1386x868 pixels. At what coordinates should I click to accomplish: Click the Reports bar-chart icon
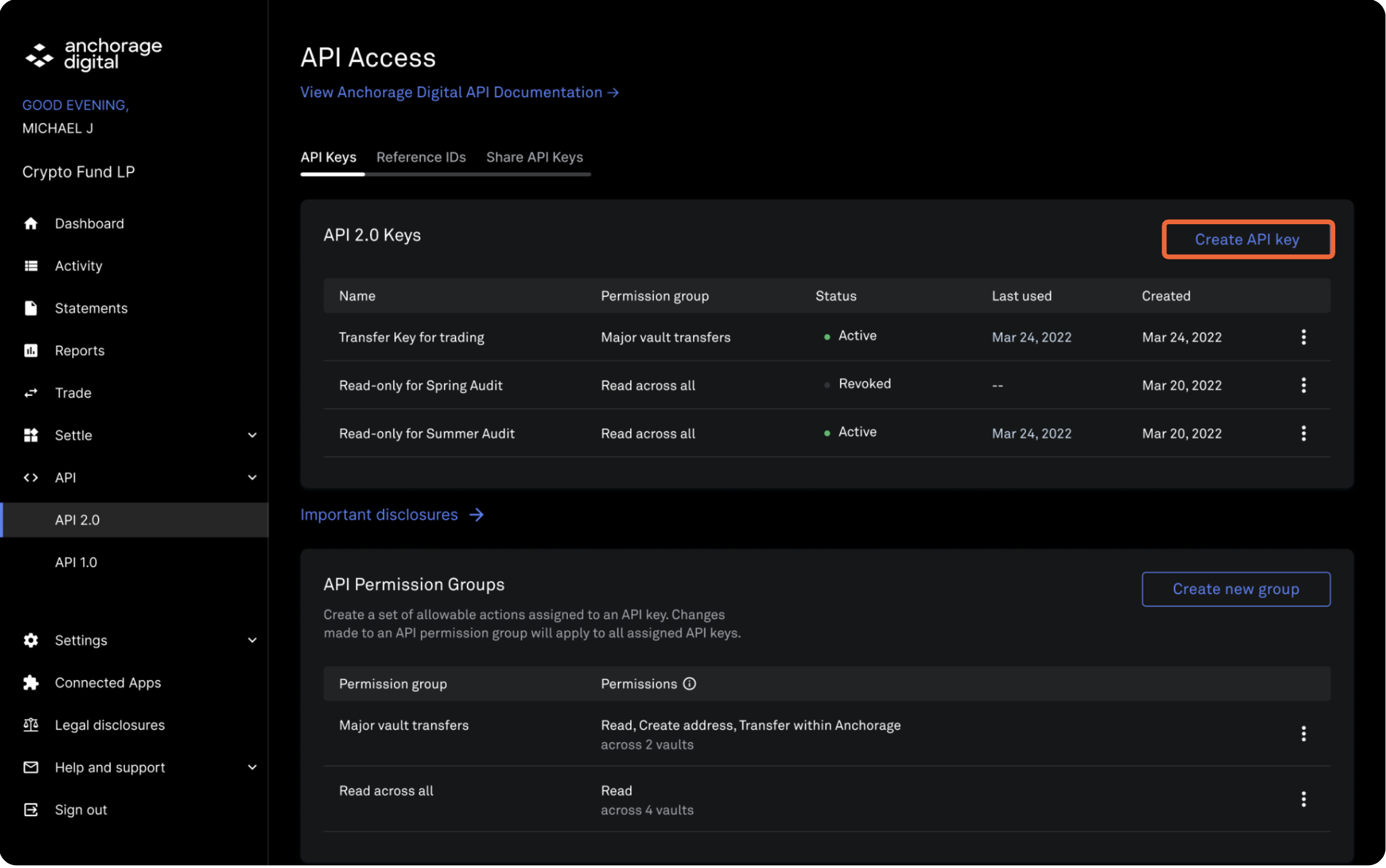(31, 350)
